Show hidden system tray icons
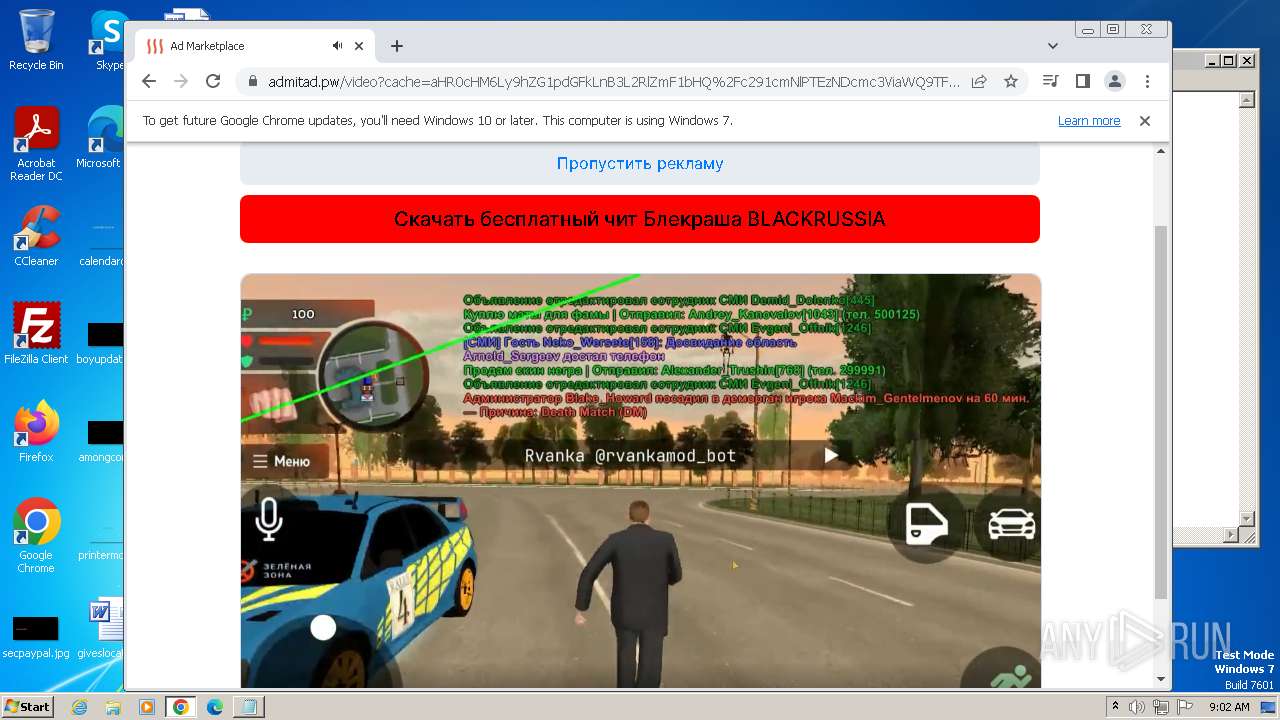The height and width of the screenshot is (720, 1280). [1115, 707]
